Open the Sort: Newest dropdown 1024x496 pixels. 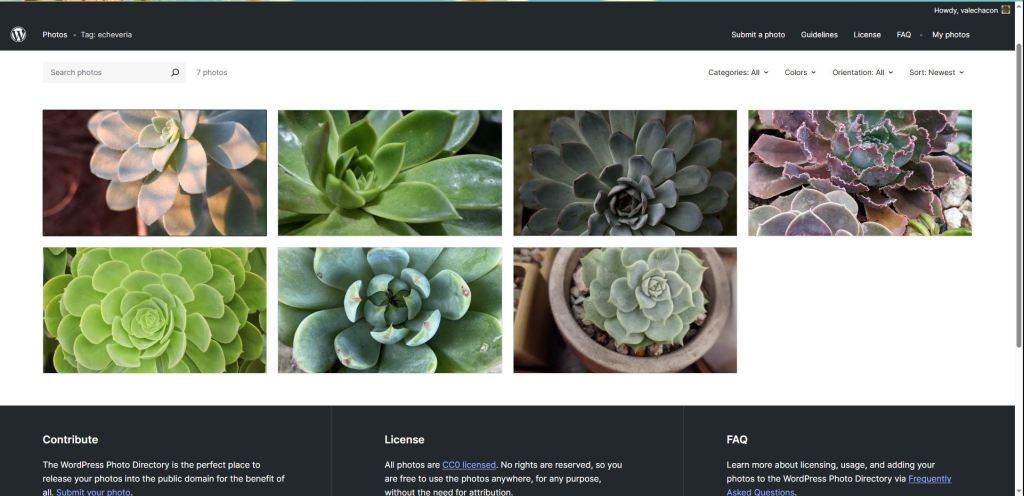coord(936,73)
